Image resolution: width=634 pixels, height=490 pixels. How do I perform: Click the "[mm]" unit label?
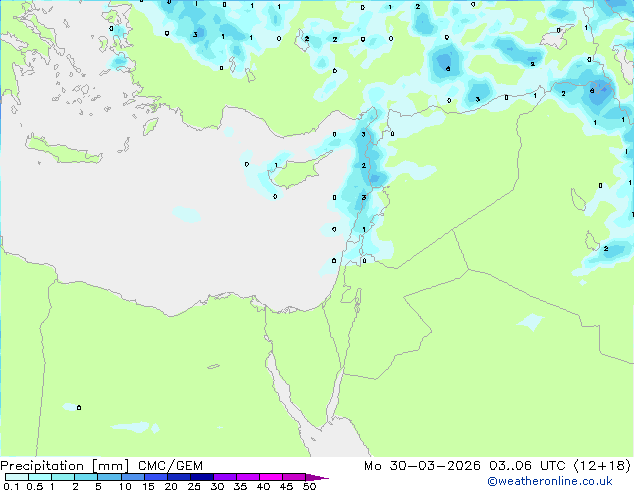pyautogui.click(x=110, y=466)
